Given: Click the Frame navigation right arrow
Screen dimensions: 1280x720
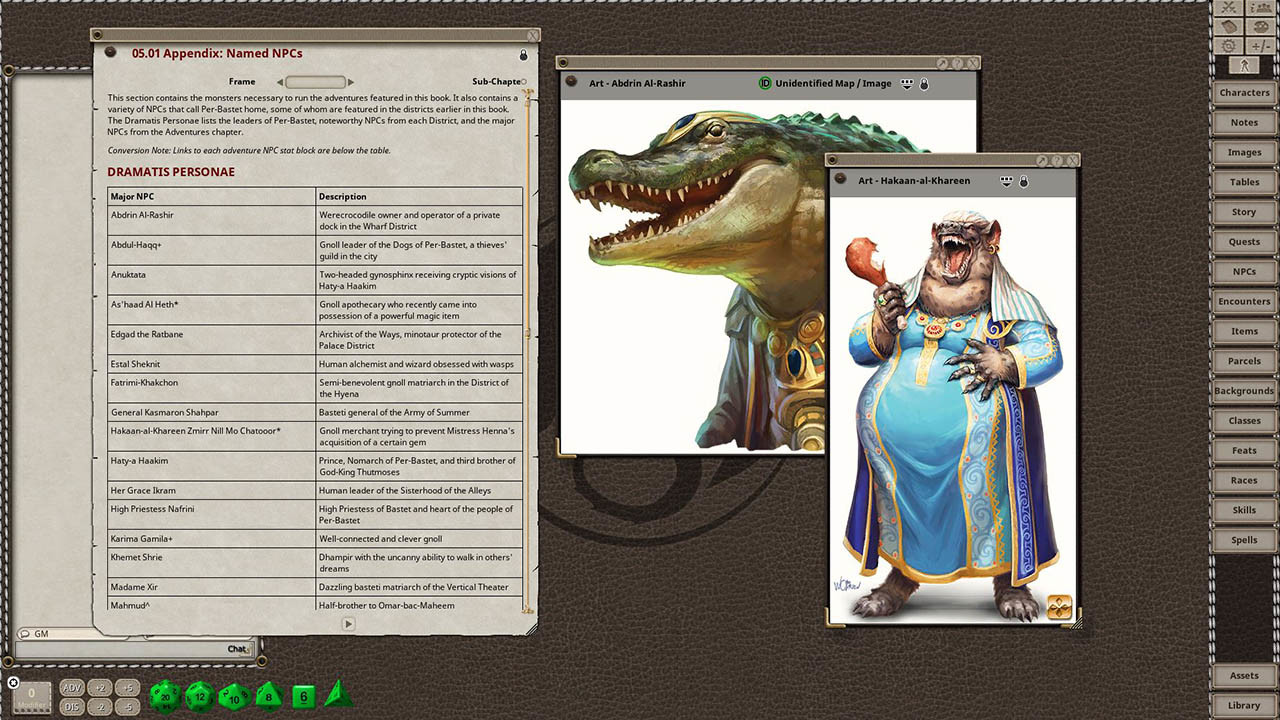Looking at the screenshot, I should pyautogui.click(x=350, y=81).
